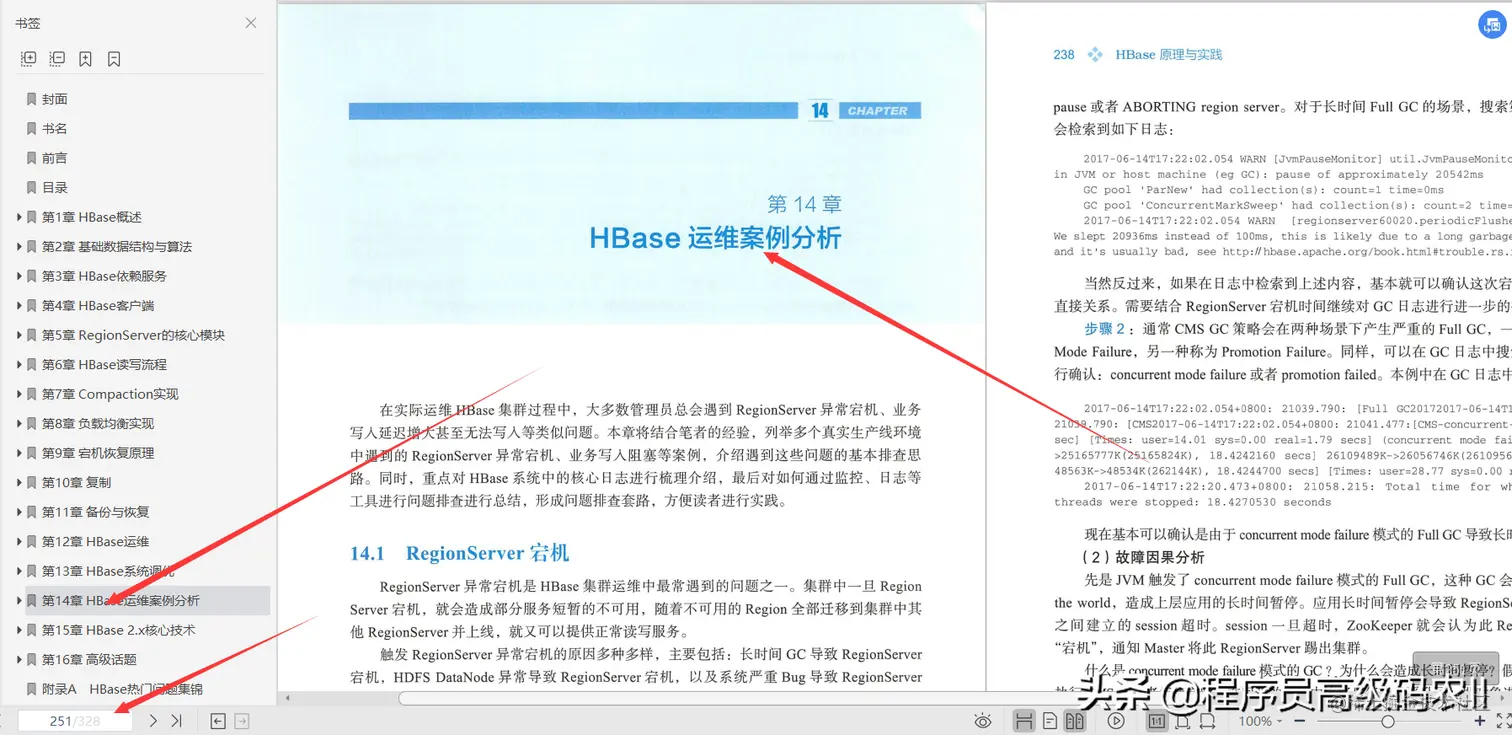Open the 100% zoom level dropdown
The width and height of the screenshot is (1512, 735).
pos(1262,720)
